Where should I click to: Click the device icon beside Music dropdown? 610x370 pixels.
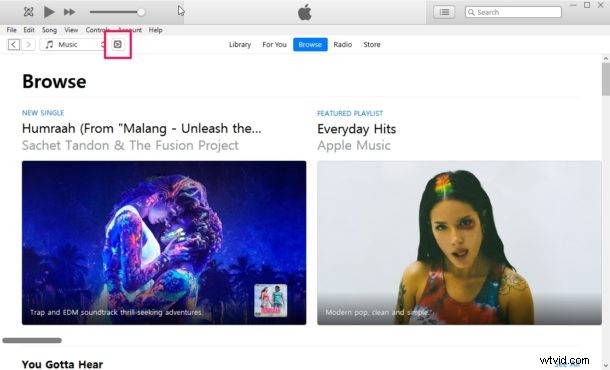click(117, 44)
